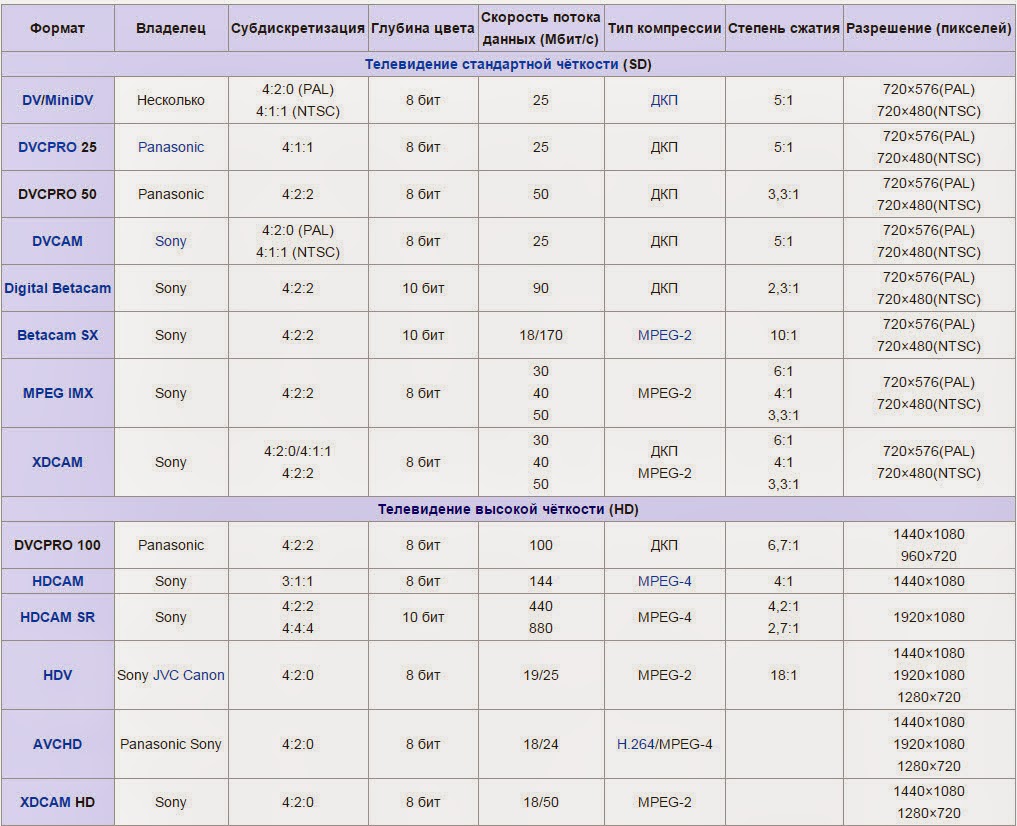Select the Глубина цвета column header
1017x826 pixels.
[x=423, y=29]
